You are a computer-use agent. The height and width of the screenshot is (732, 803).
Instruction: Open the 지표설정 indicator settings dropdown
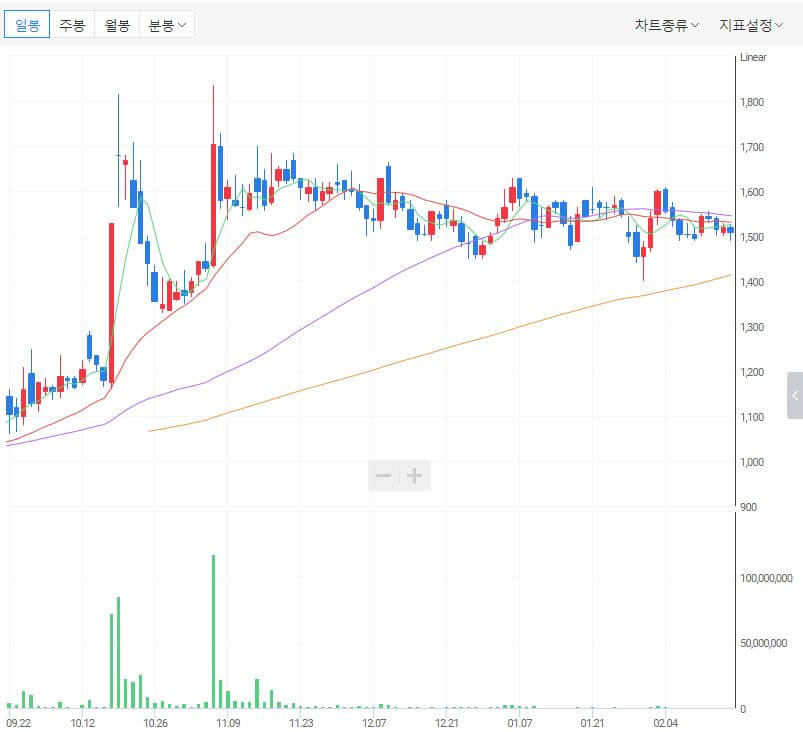point(751,25)
